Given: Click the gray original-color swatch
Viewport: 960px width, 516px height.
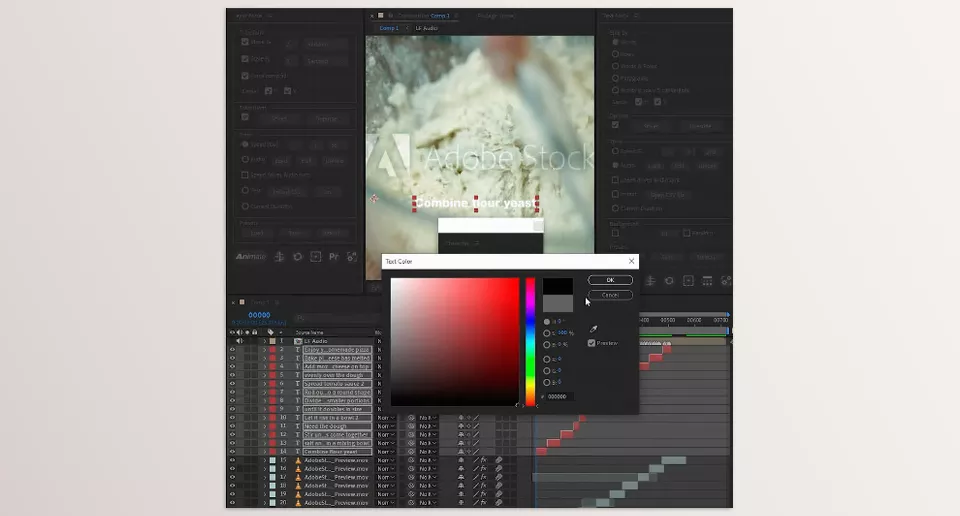Looking at the screenshot, I should click(557, 303).
